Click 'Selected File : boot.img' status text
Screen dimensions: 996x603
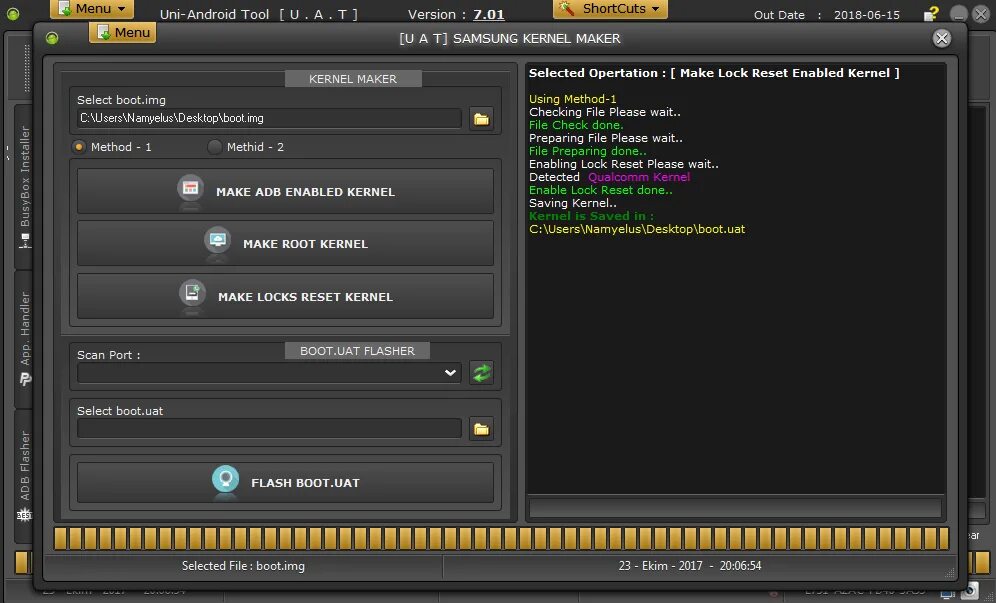pos(243,566)
